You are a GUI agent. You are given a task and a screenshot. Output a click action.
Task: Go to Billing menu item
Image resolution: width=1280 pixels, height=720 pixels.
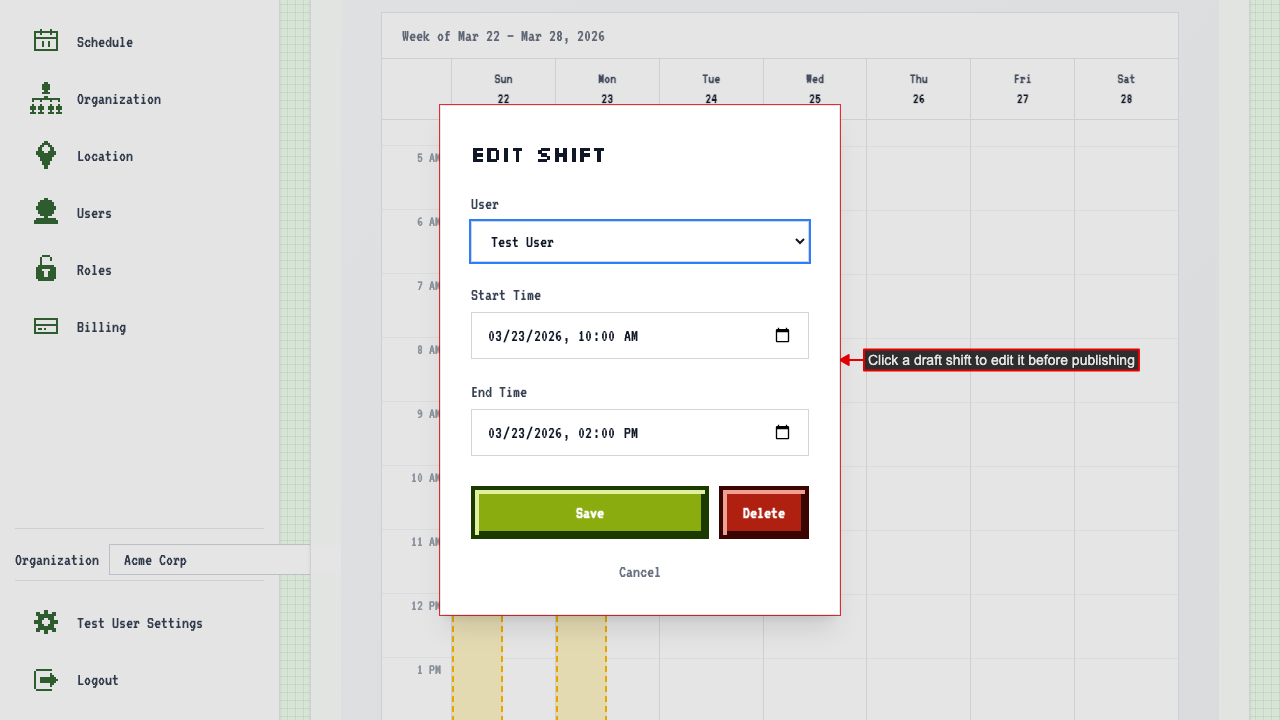point(101,327)
